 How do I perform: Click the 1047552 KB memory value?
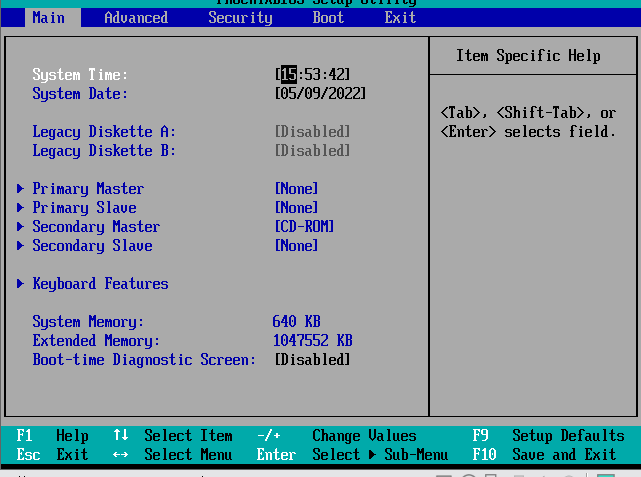[313, 340]
